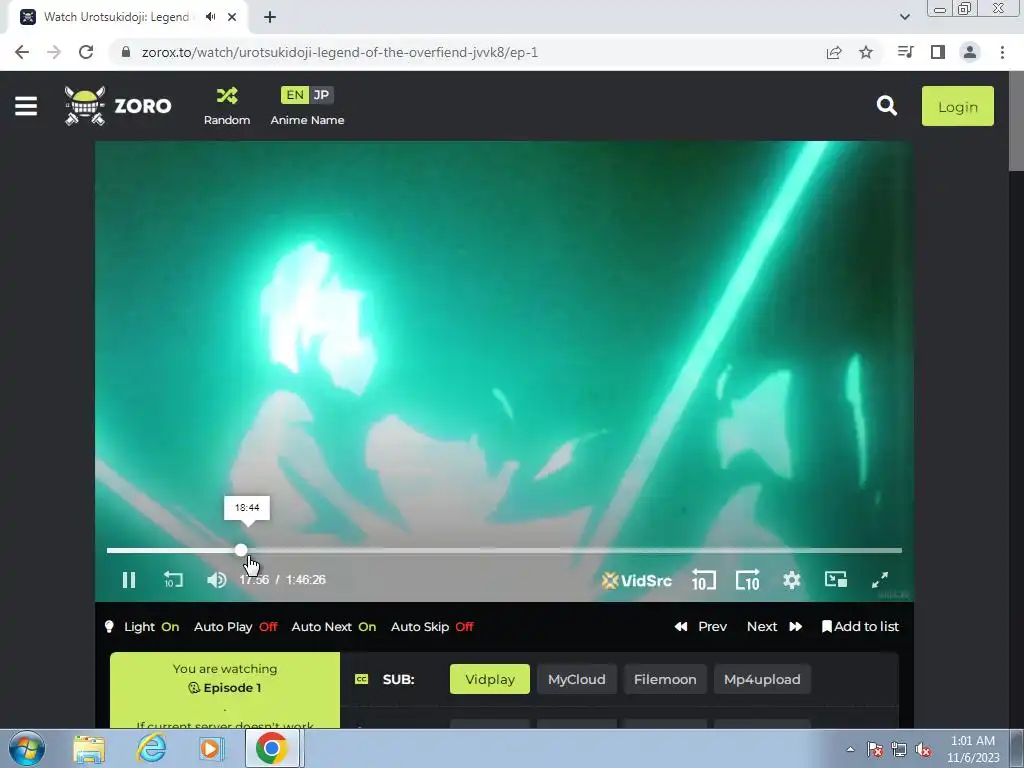Close the Urotsukidoji tab

coord(232,17)
